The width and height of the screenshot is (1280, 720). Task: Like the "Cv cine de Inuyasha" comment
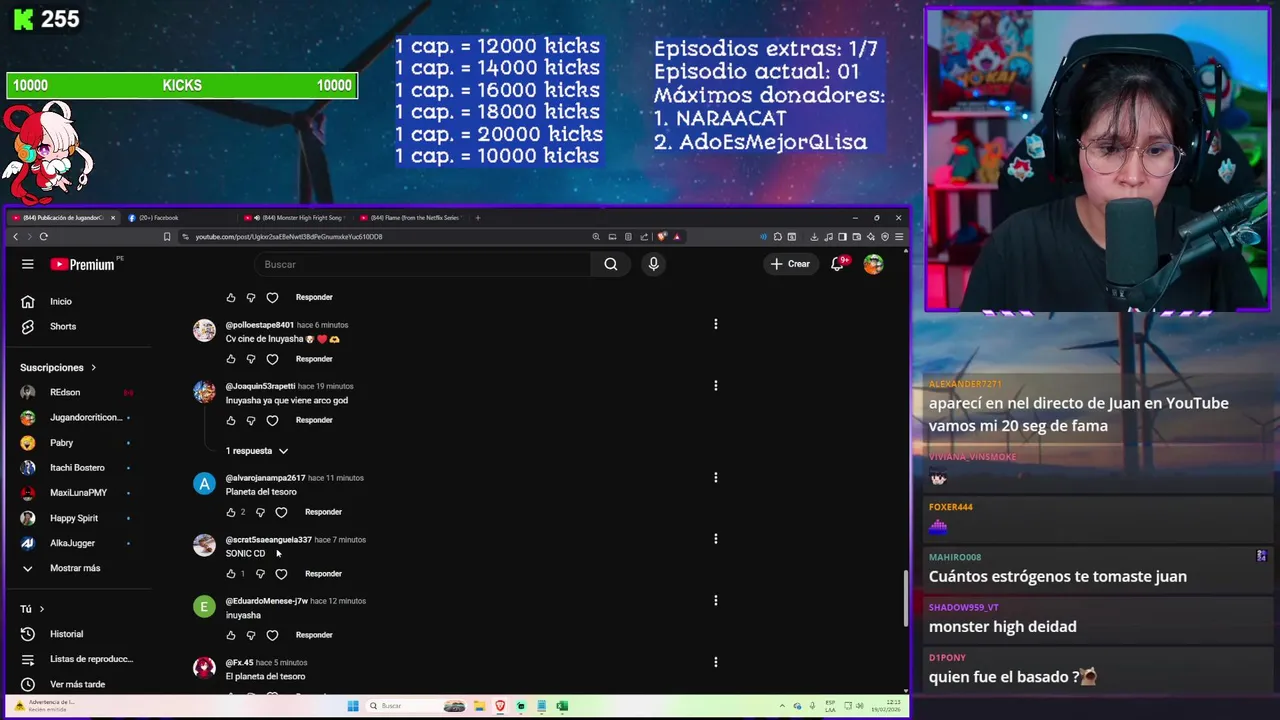[231, 359]
